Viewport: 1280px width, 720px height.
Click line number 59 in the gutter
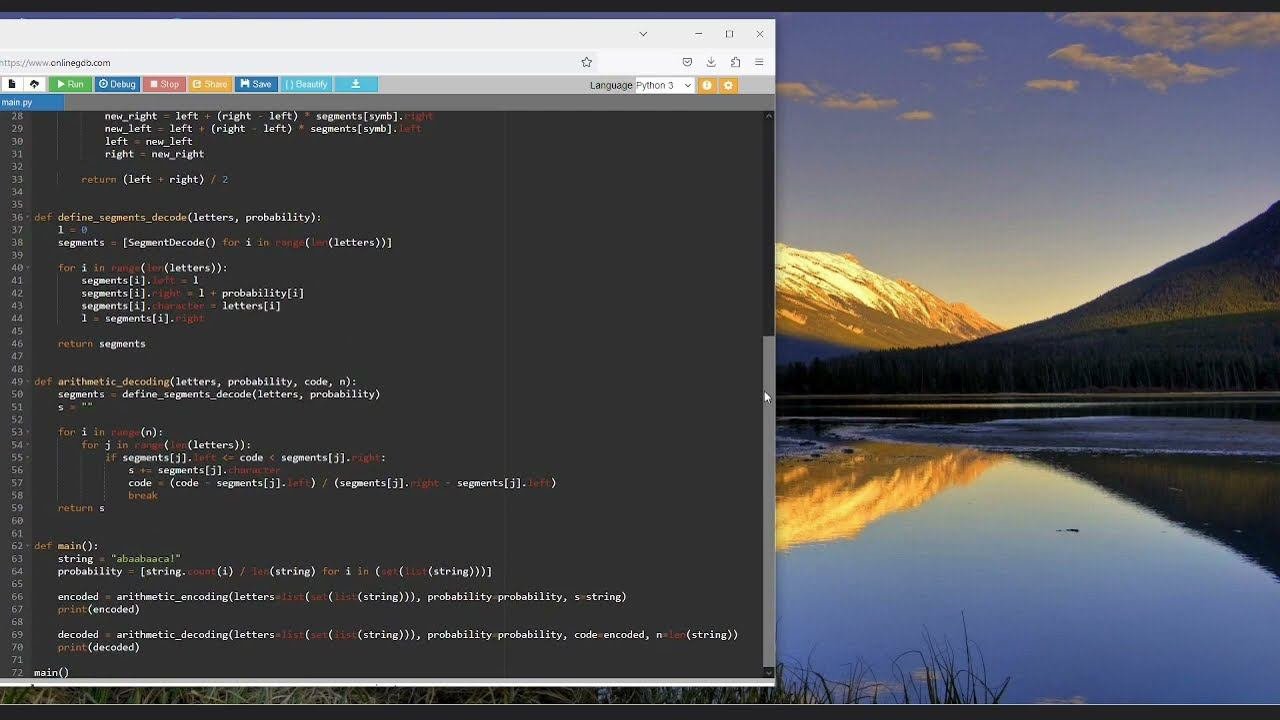point(16,508)
